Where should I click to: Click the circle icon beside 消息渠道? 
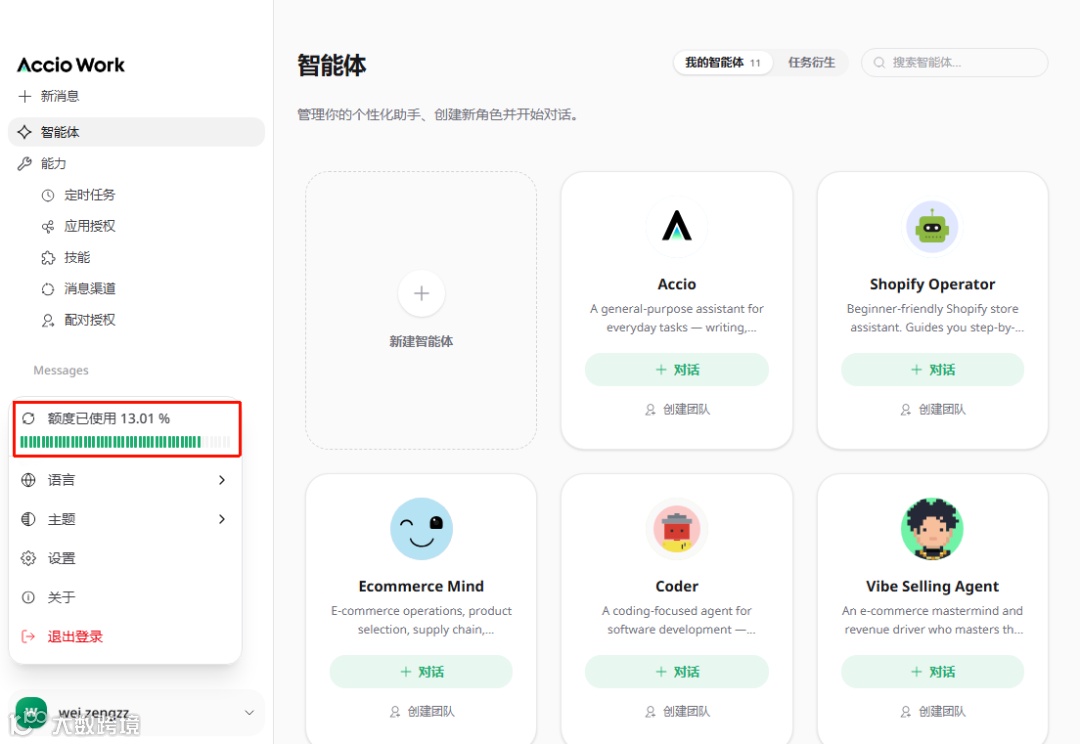[48, 289]
